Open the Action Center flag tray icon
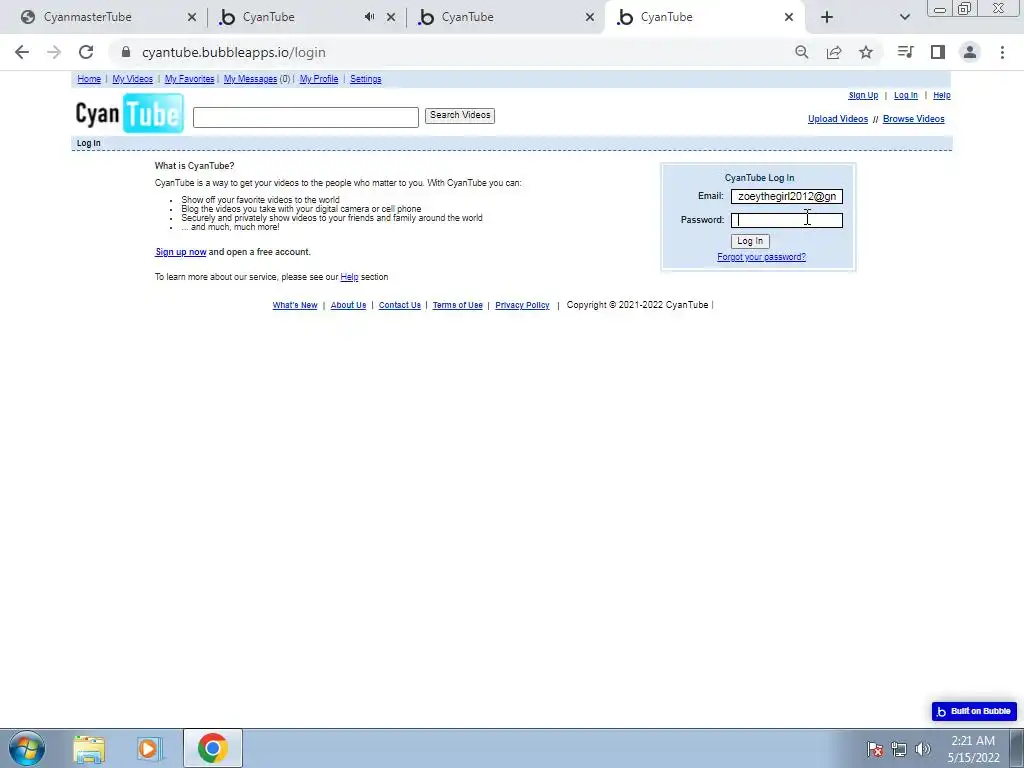This screenshot has height=768, width=1024. pyautogui.click(x=874, y=749)
